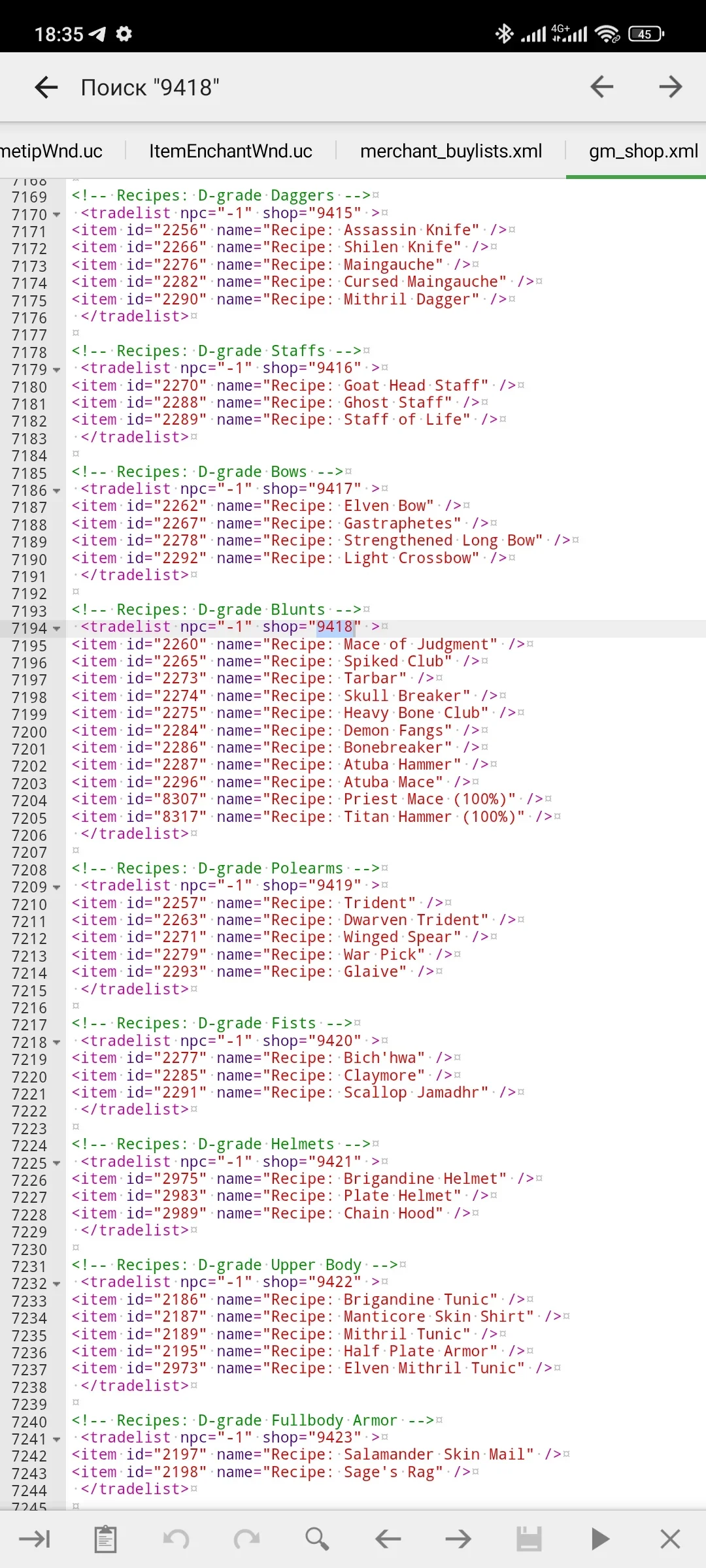The width and height of the screenshot is (706, 1568).
Task: Go to next search match in the header
Action: [x=671, y=86]
